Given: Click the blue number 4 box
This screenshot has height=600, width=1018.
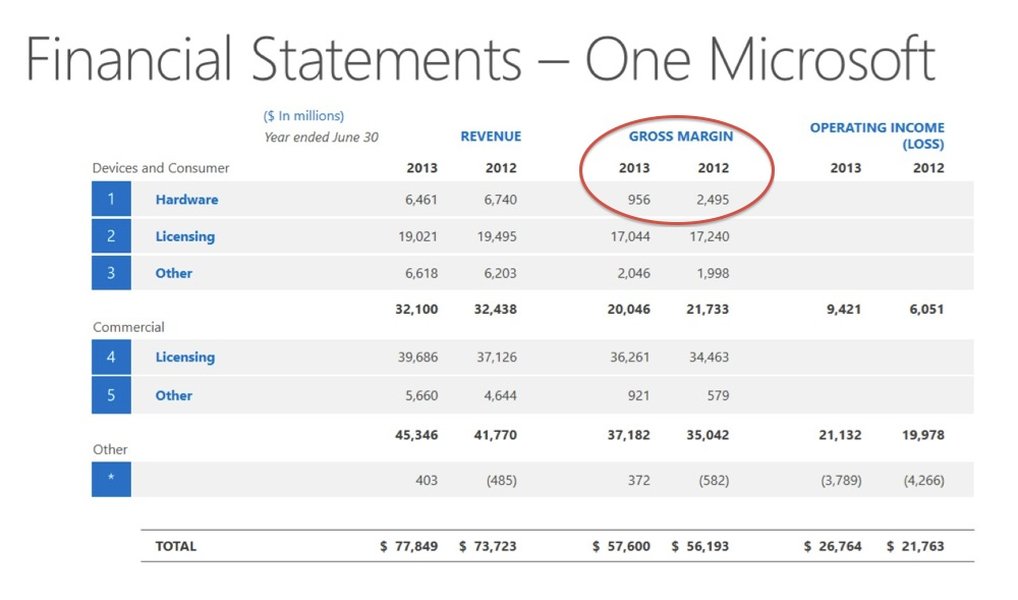Looking at the screenshot, I should coord(111,356).
